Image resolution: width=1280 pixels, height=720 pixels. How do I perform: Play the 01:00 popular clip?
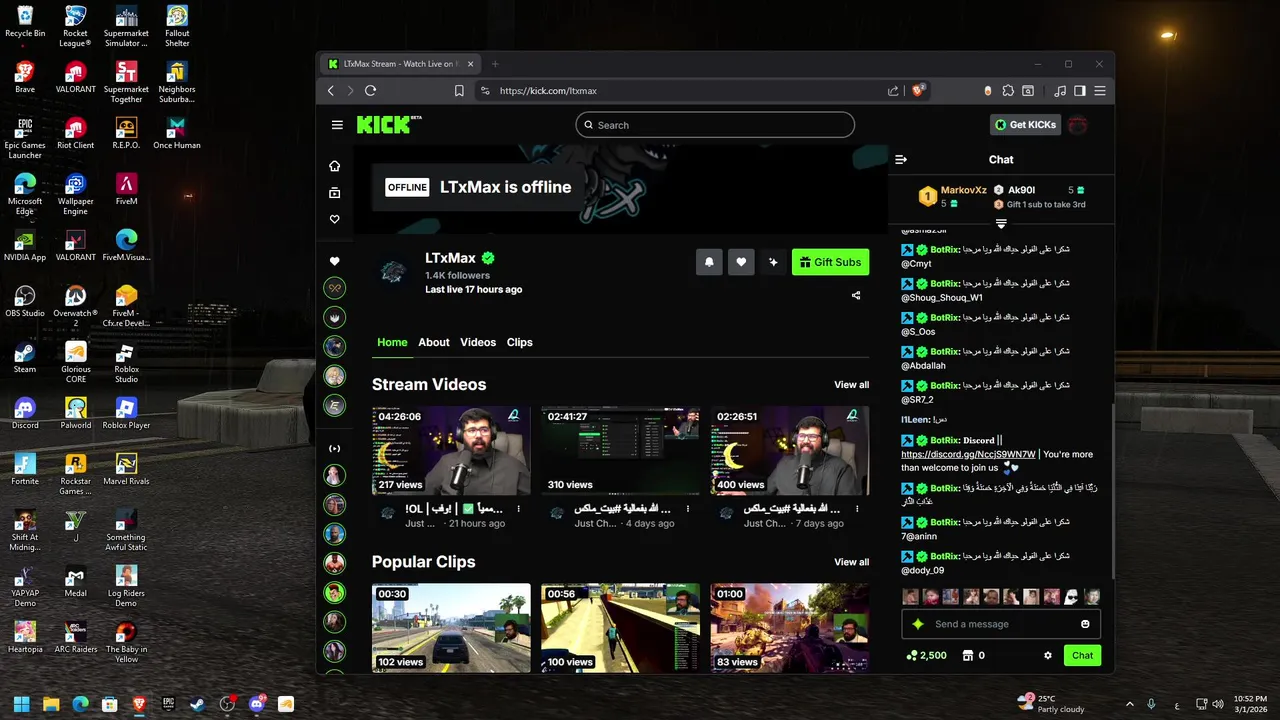pyautogui.click(x=790, y=628)
